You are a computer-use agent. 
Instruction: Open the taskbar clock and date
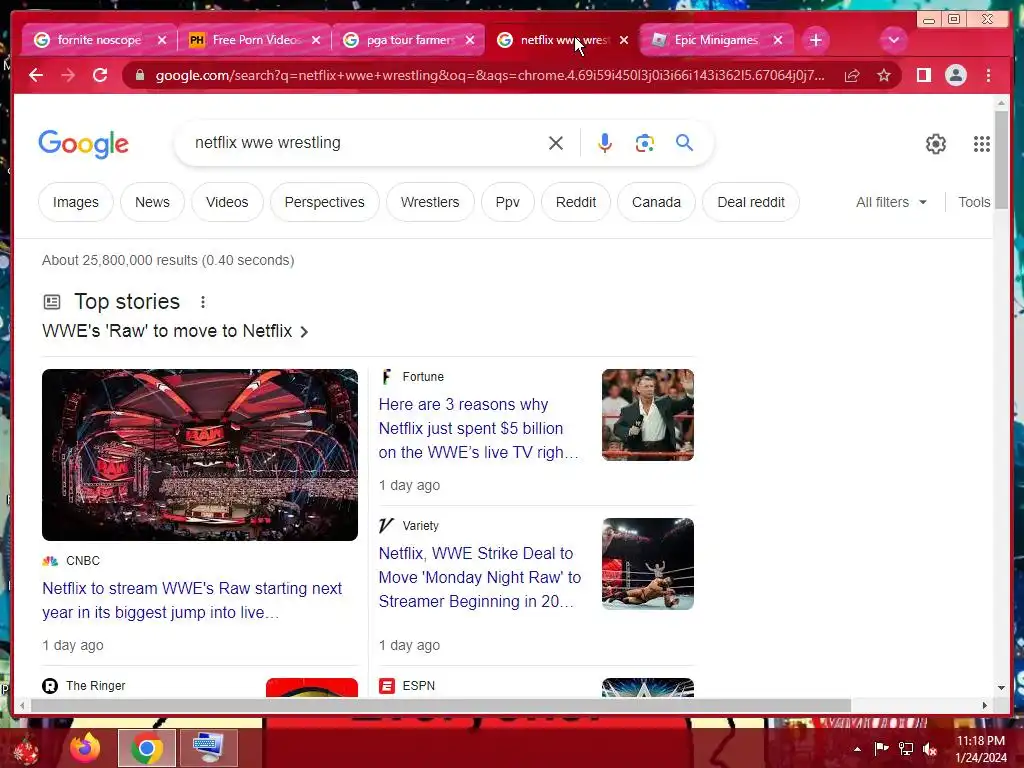point(981,749)
